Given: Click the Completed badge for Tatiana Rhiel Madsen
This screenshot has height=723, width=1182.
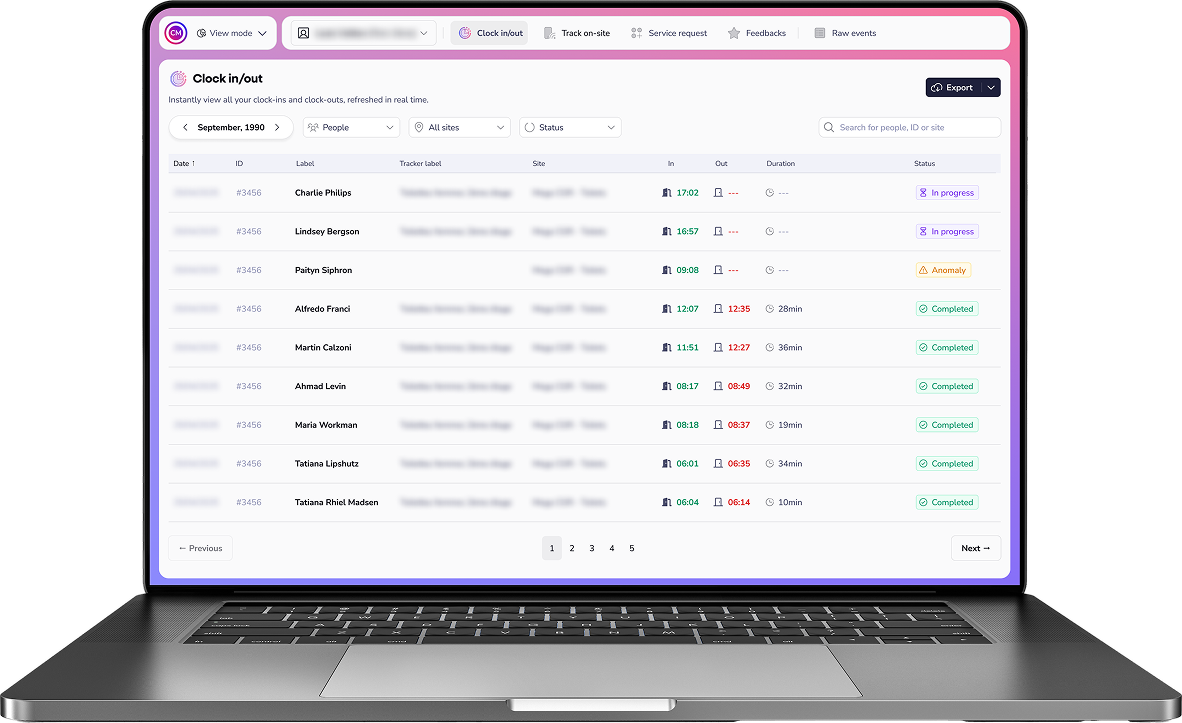Looking at the screenshot, I should point(947,502).
